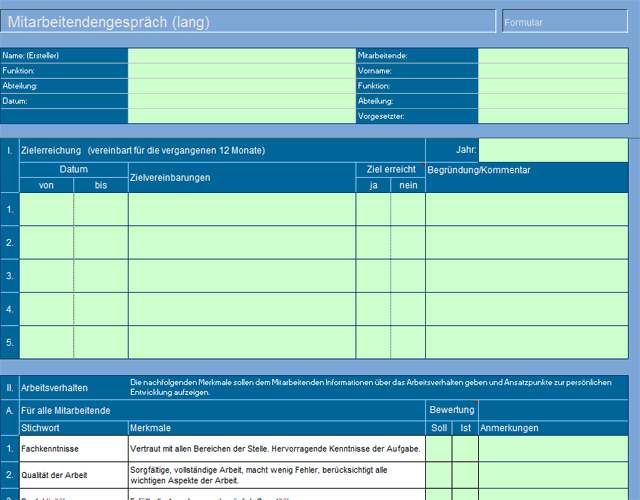Mark 'ja' for goal 4 achieved
Screen dimensions: 640x500
tap(373, 309)
